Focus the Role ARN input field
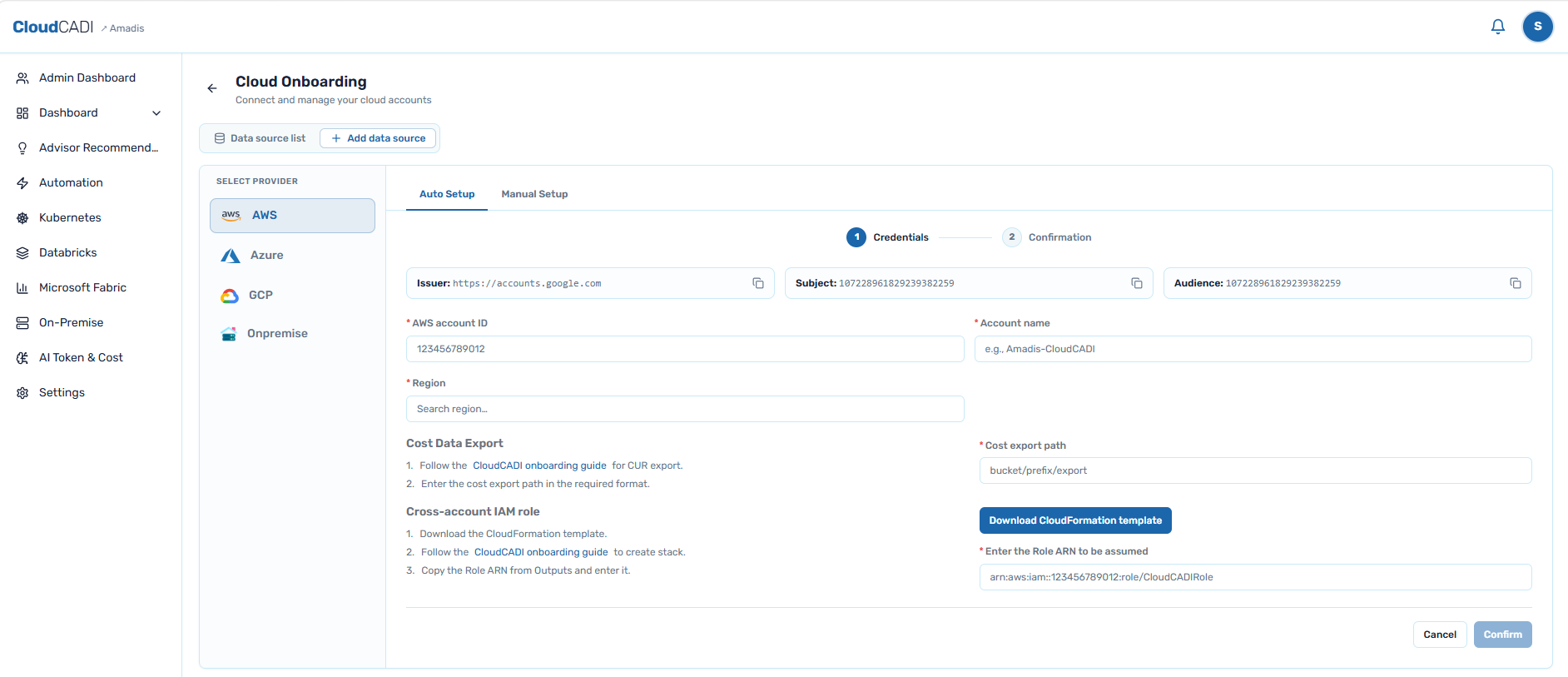Screen dimensions: 1568x677 point(1256,577)
